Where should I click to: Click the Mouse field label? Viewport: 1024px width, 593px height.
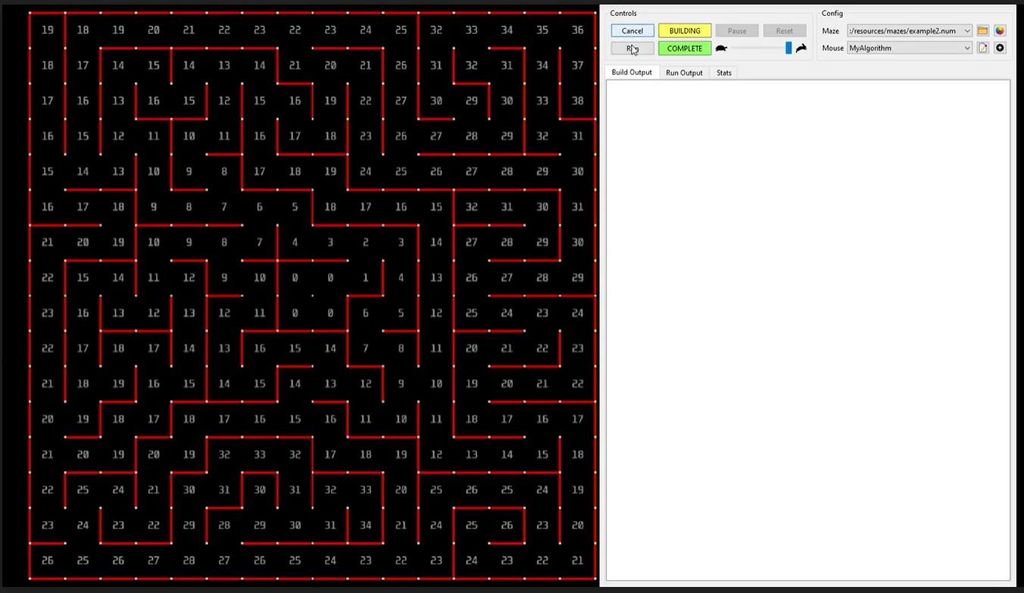(833, 48)
